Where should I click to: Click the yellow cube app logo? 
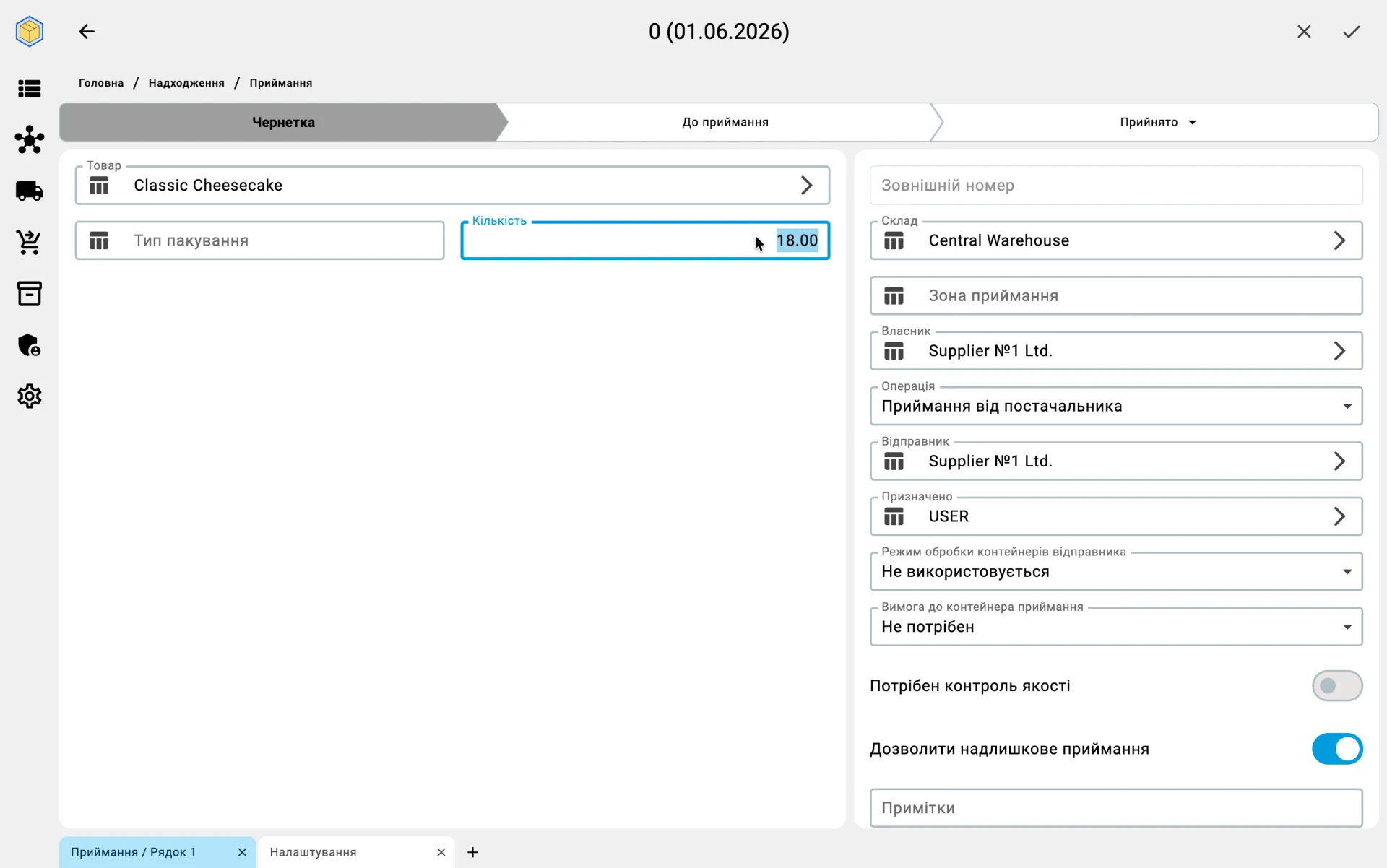(30, 32)
